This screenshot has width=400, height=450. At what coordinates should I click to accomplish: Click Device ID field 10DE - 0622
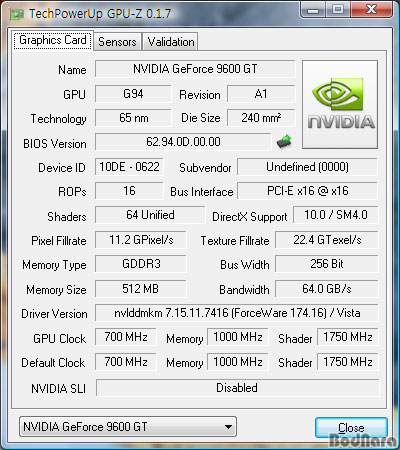(129, 167)
